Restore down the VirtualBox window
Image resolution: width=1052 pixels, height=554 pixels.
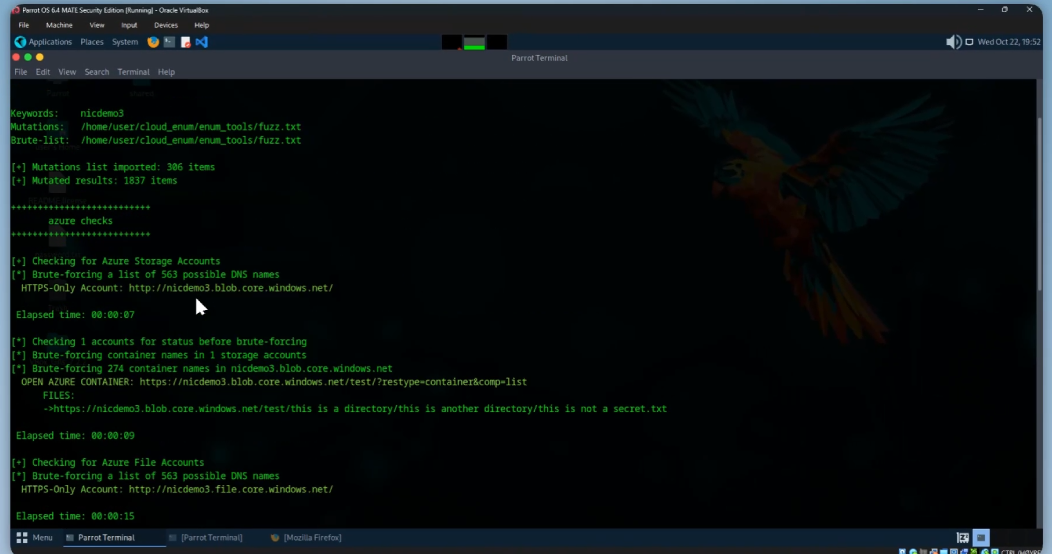pyautogui.click(x=1004, y=9)
